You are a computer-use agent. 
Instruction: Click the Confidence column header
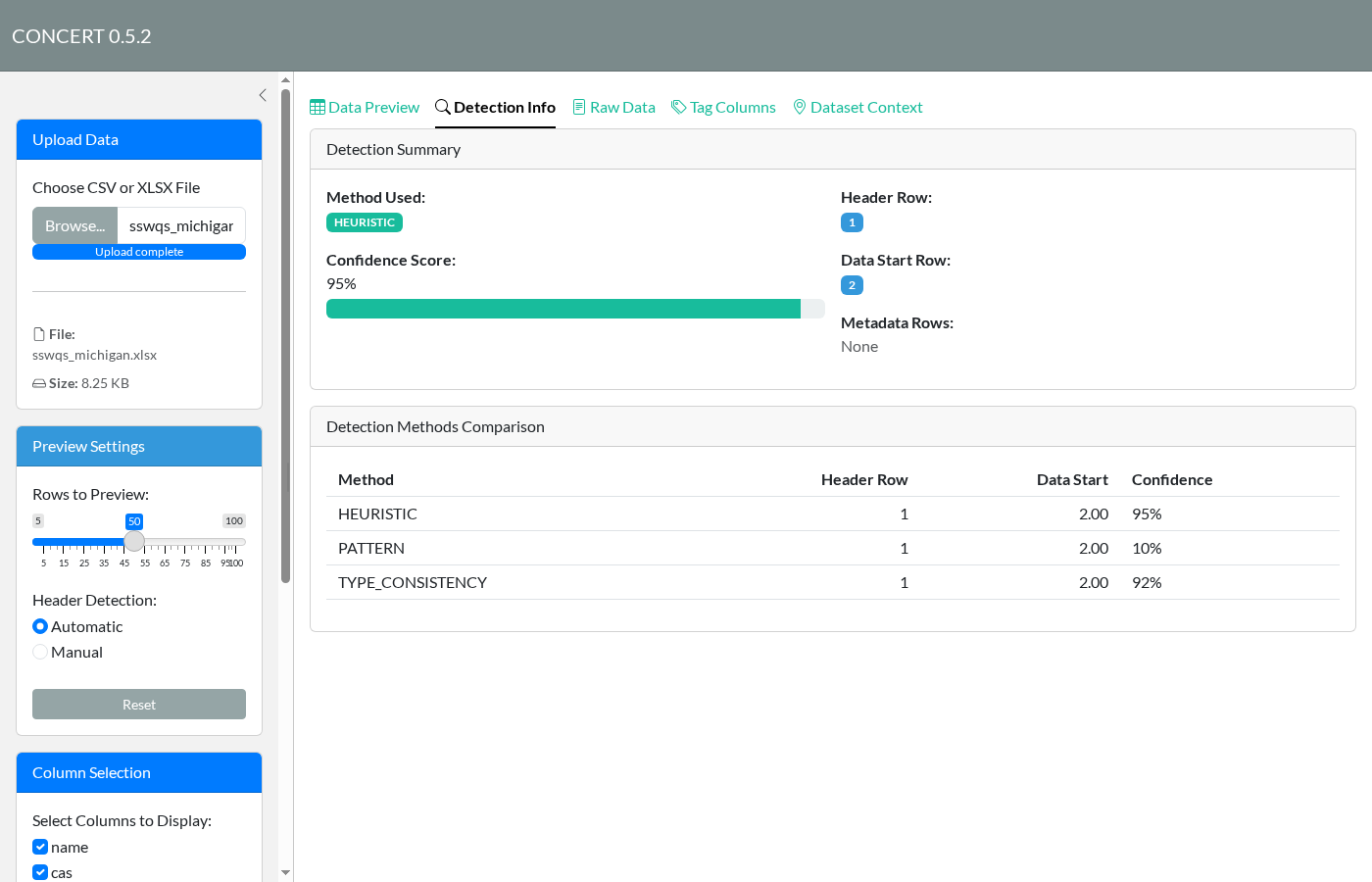(1172, 479)
